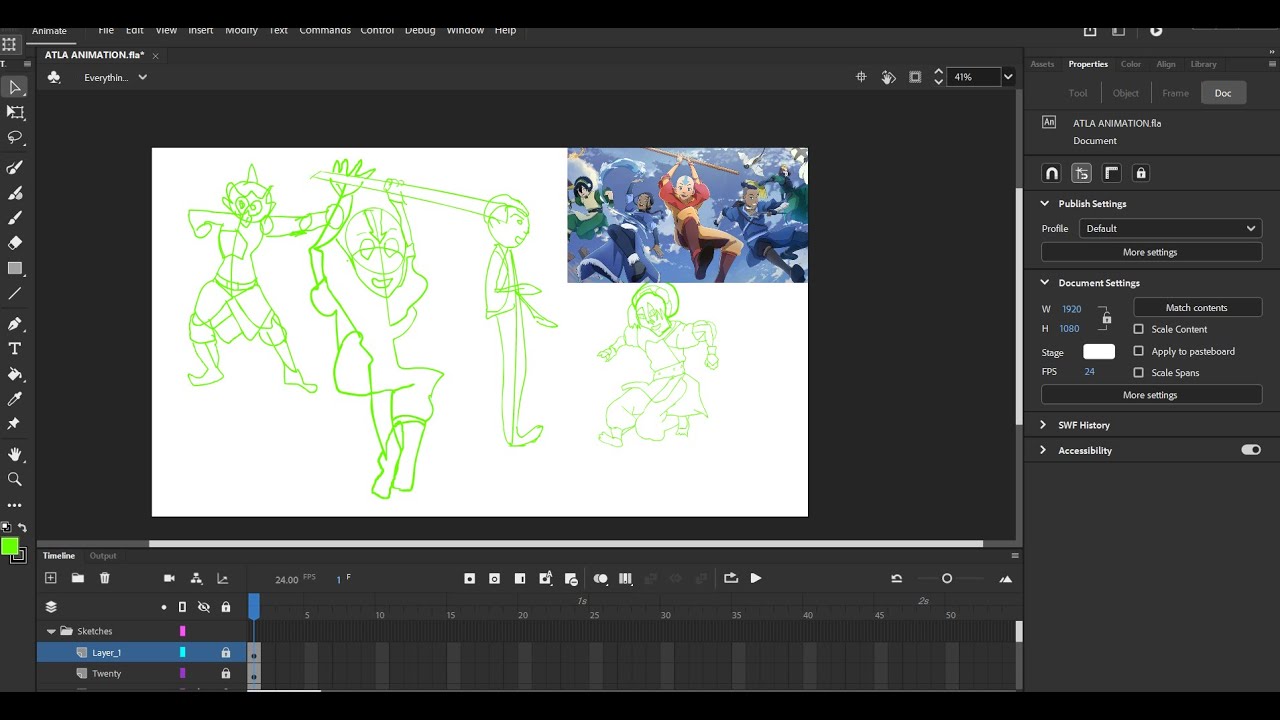1280x720 pixels.
Task: Click Center Stage crosshair icon
Action: [x=861, y=77]
